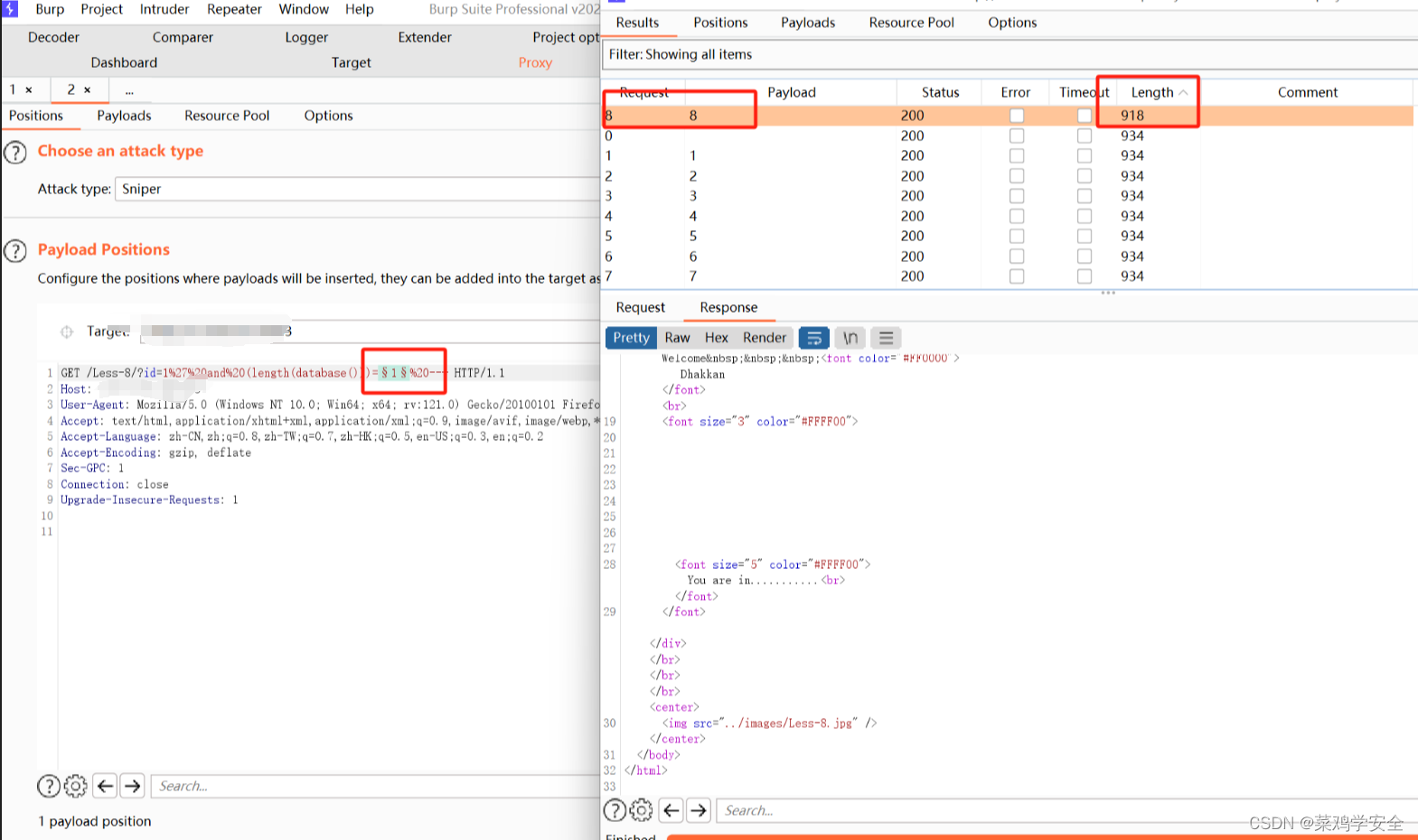
Task: Close Intruder tab 2 with its x
Action: click(x=88, y=89)
